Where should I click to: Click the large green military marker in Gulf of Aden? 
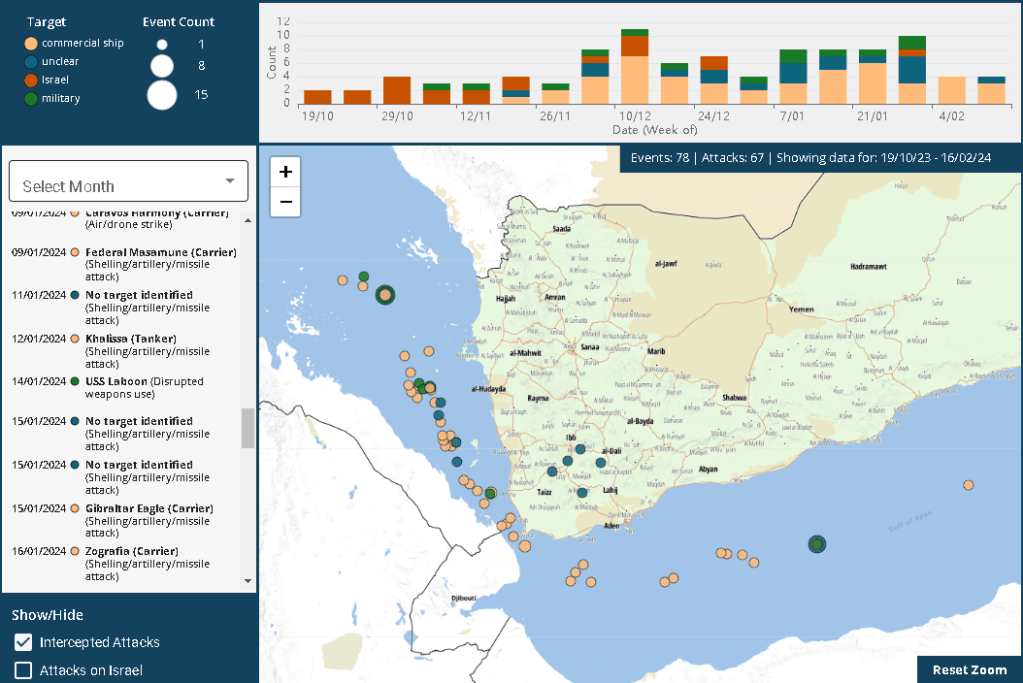coord(817,544)
